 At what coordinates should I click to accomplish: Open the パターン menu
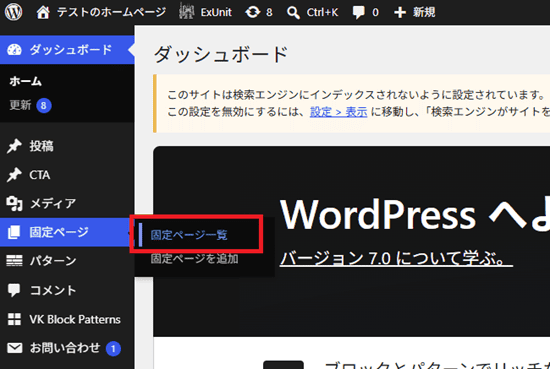click(53, 261)
